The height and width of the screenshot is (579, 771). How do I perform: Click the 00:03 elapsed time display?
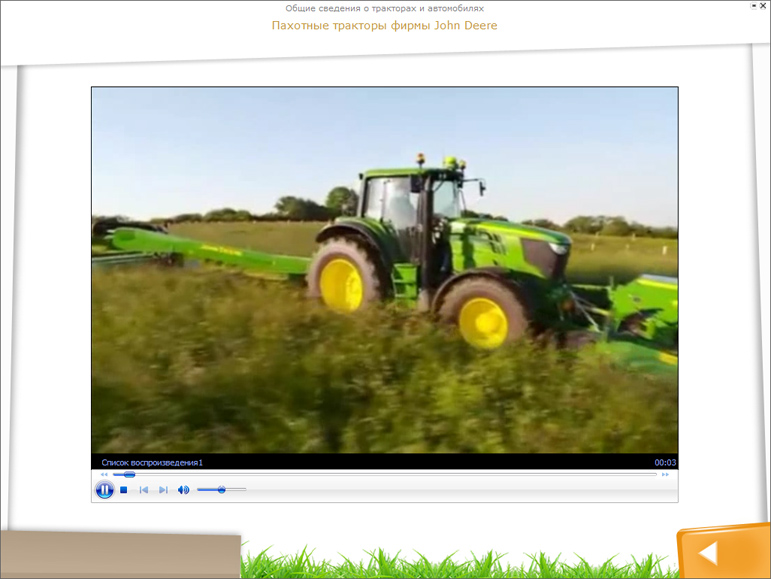tap(665, 463)
